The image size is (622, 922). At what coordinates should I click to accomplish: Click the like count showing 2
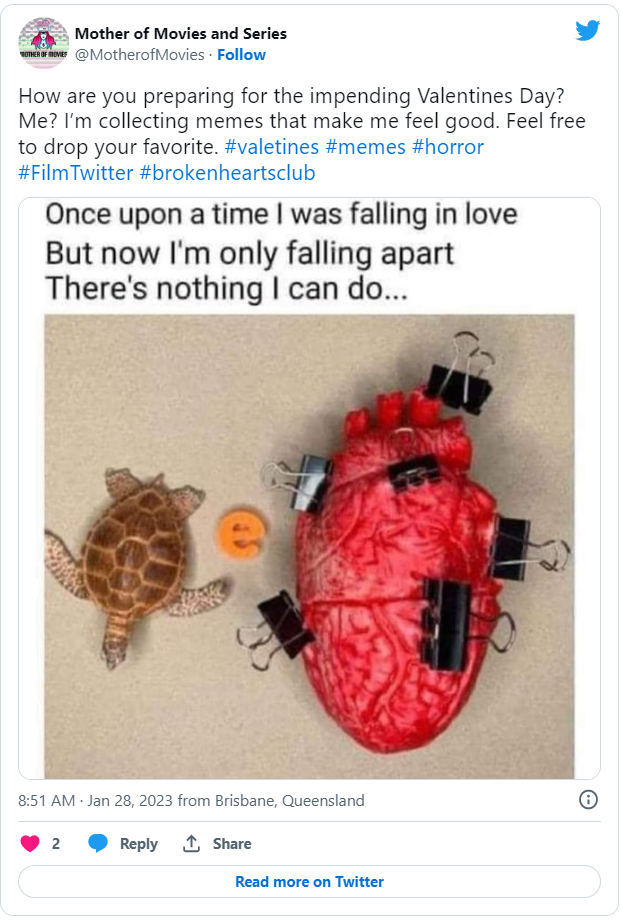[x=55, y=843]
